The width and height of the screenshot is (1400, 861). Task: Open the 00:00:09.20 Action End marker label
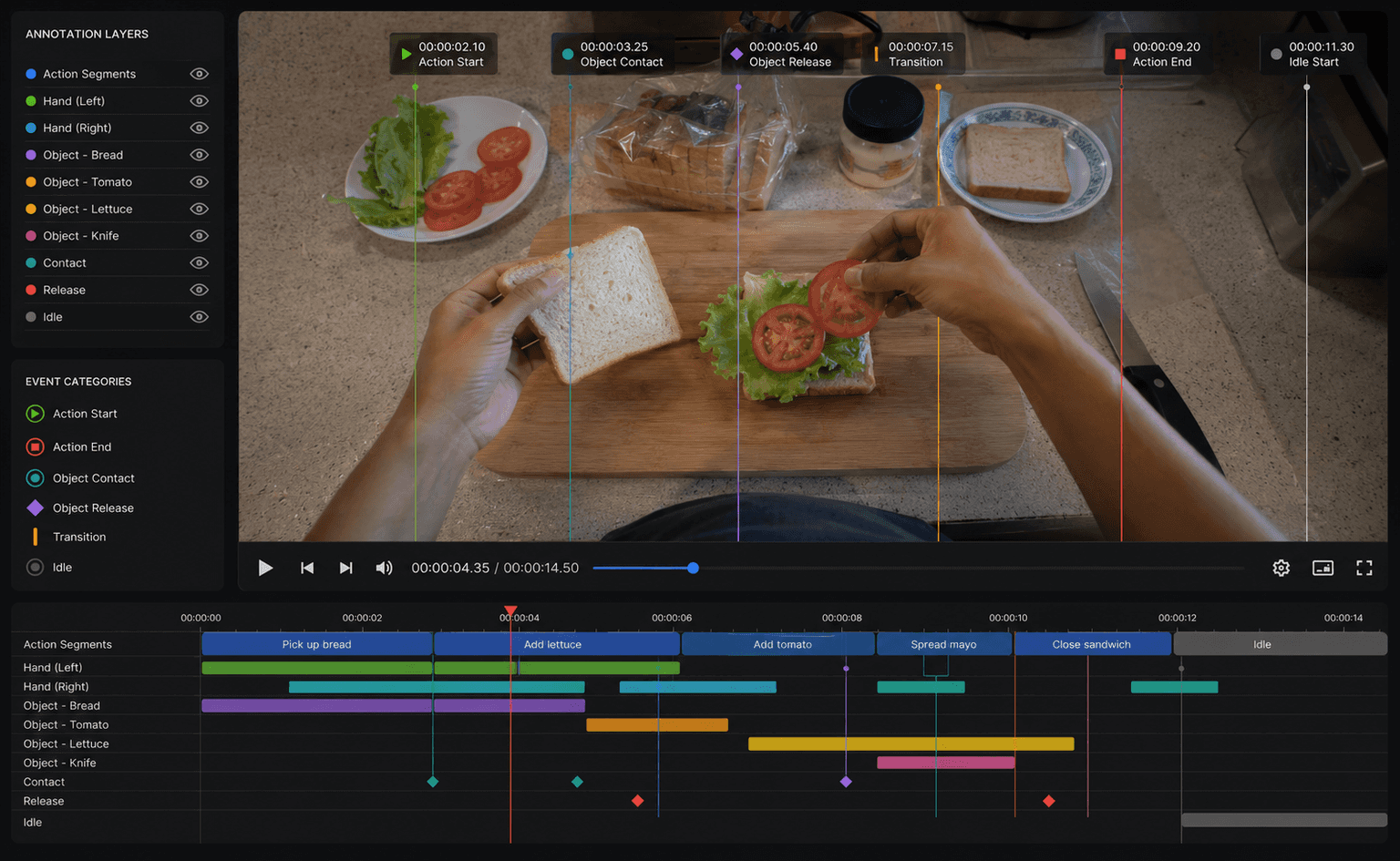tap(1159, 54)
